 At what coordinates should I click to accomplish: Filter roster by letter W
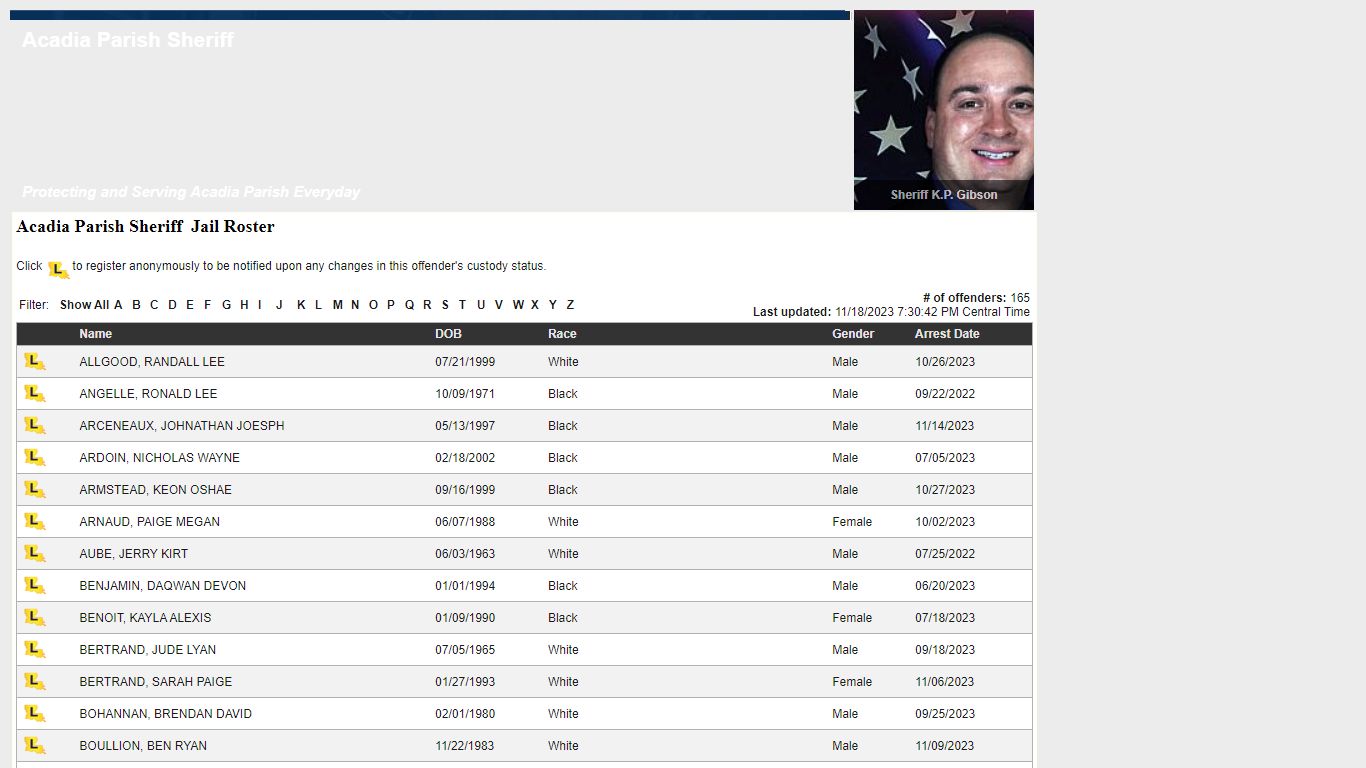518,305
